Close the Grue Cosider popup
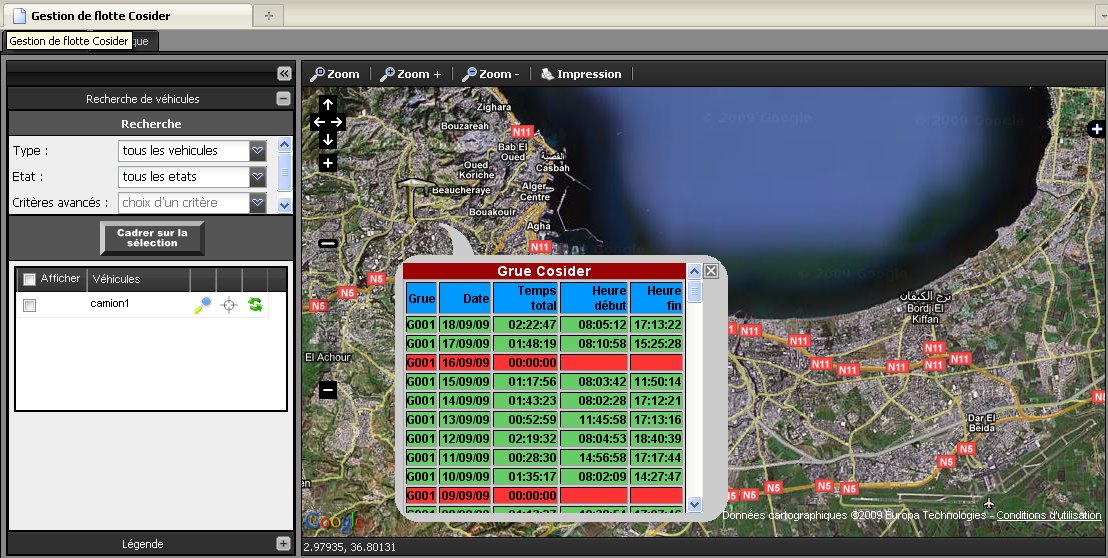1108x558 pixels. tap(711, 271)
